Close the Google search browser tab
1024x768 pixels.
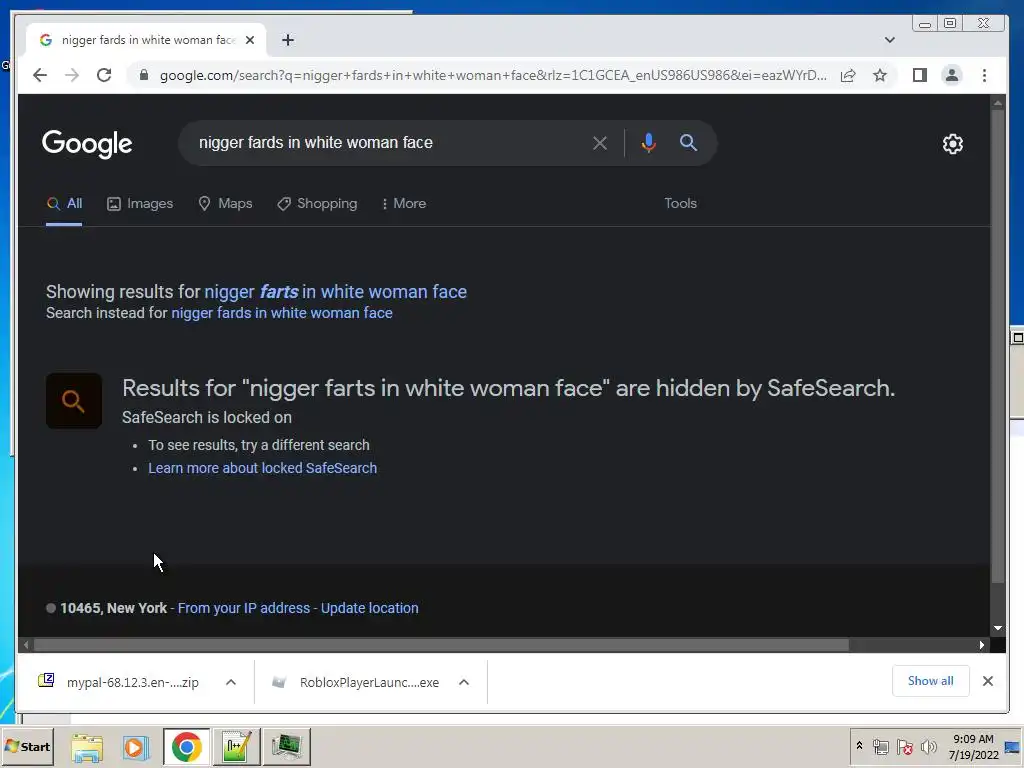pyautogui.click(x=249, y=40)
